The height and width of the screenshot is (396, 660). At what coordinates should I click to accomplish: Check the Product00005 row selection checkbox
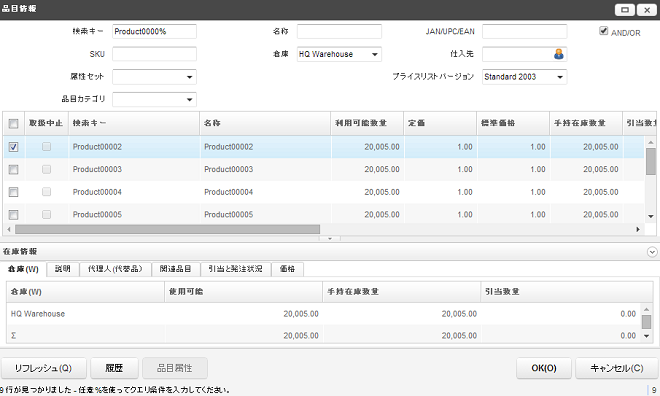click(x=13, y=215)
